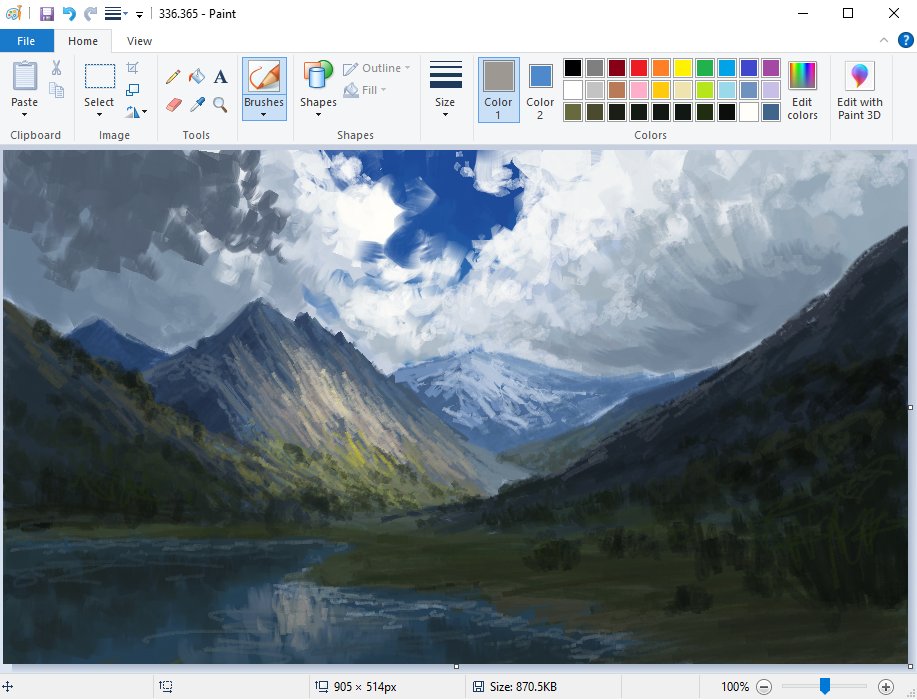Image resolution: width=917 pixels, height=700 pixels.
Task: Click the Paste clipboard icon
Action: point(25,76)
